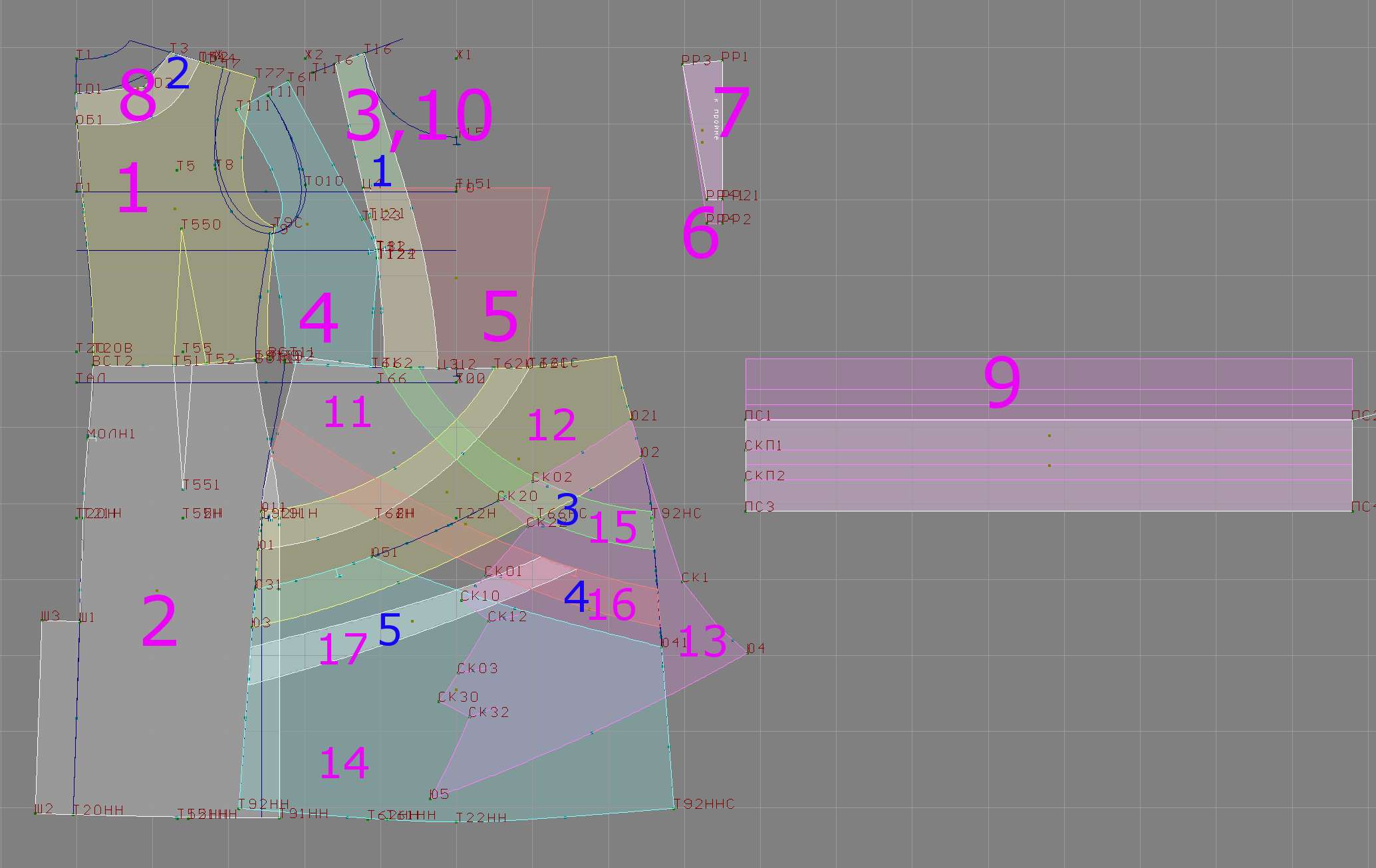
Task: Select the point labeled СК03
Action: 458,672
